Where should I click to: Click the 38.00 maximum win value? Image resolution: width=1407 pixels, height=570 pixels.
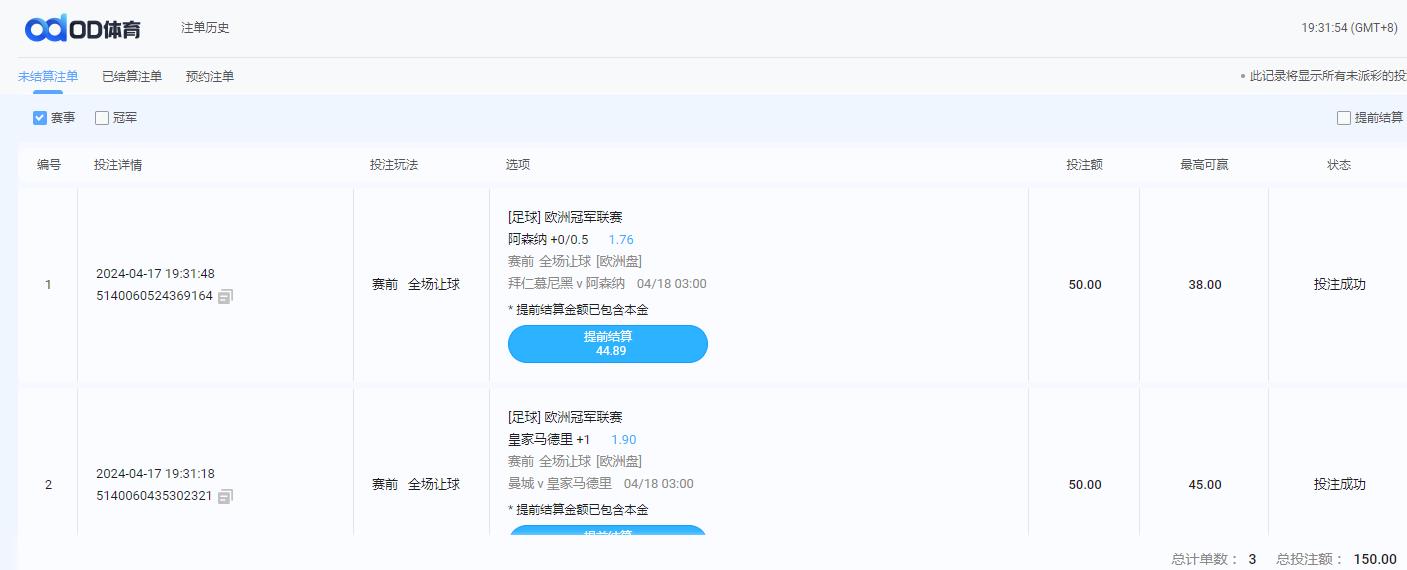pos(1204,285)
